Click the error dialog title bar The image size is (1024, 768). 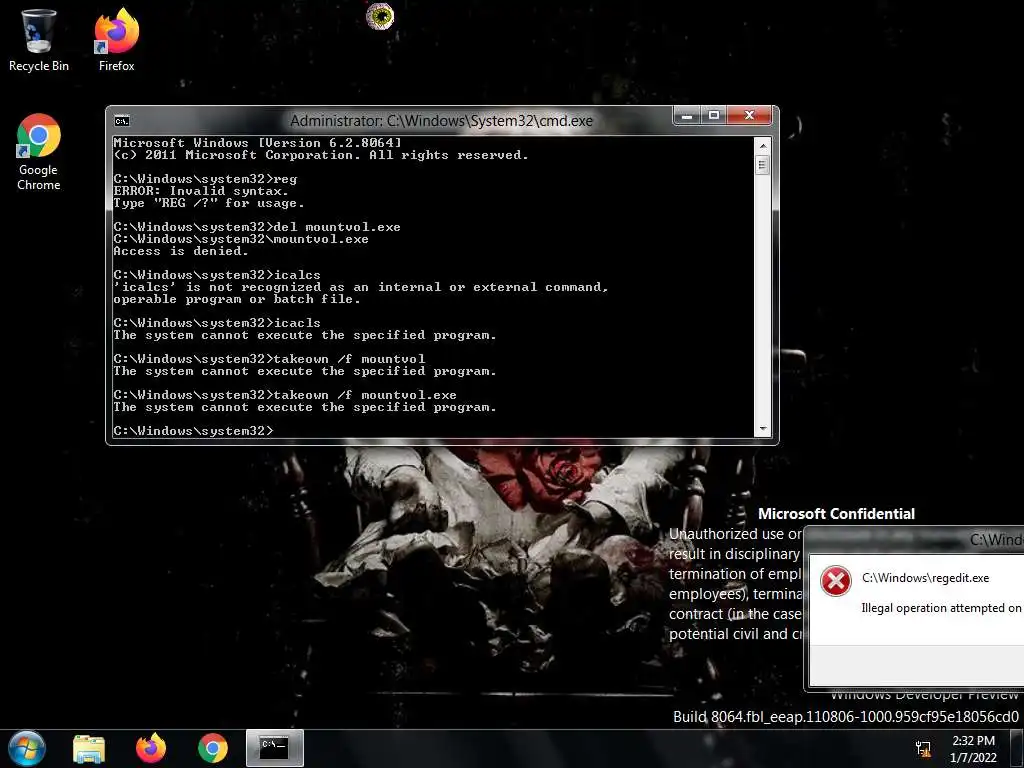[x=914, y=539]
